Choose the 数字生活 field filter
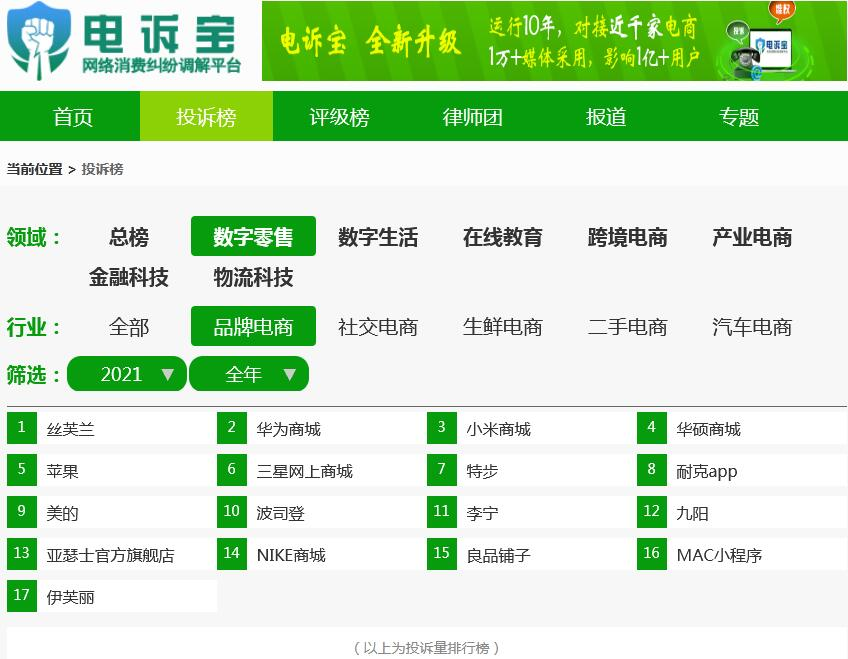Image resolution: width=848 pixels, height=659 pixels. (378, 236)
